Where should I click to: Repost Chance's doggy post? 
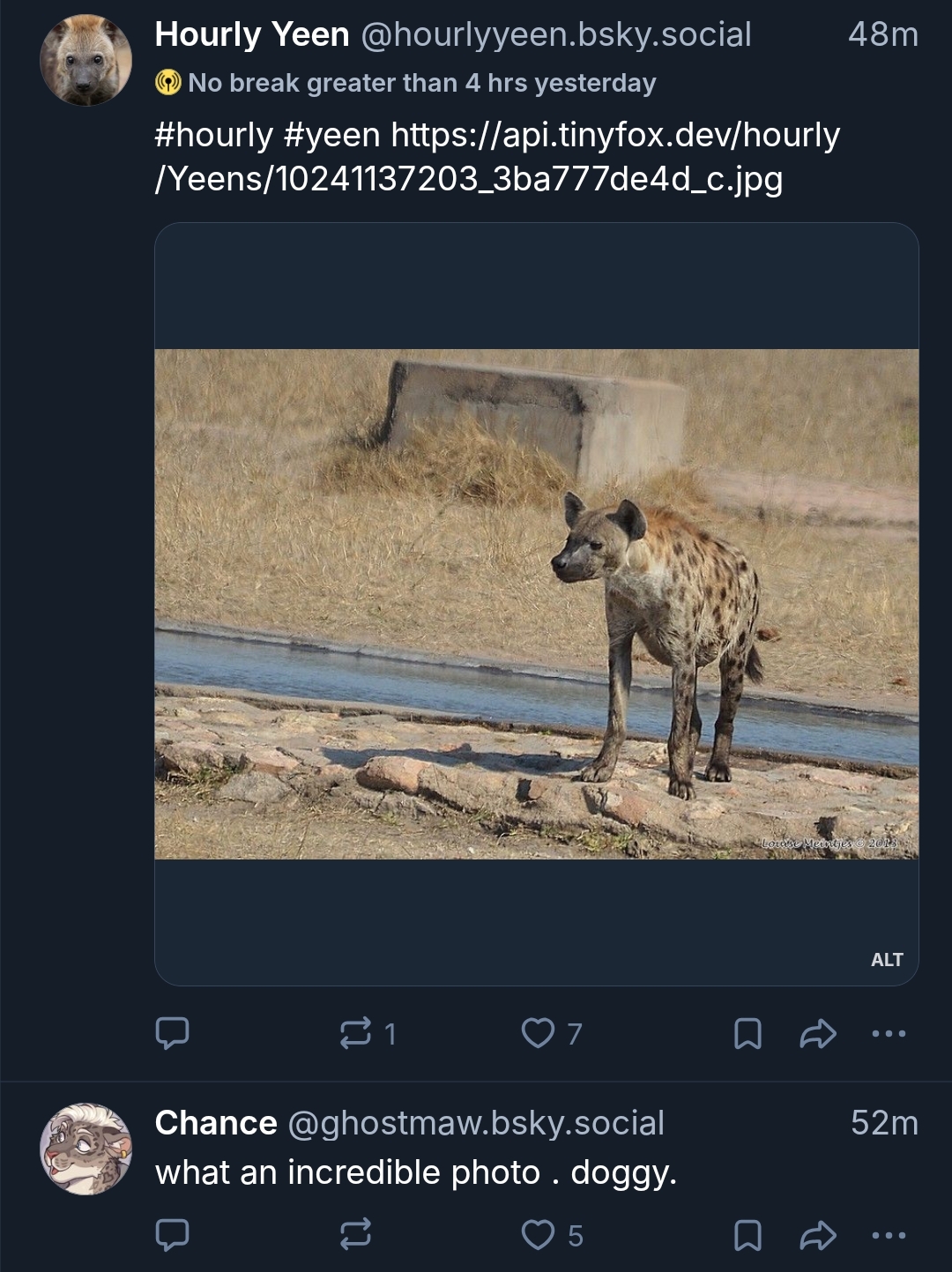[356, 1235]
